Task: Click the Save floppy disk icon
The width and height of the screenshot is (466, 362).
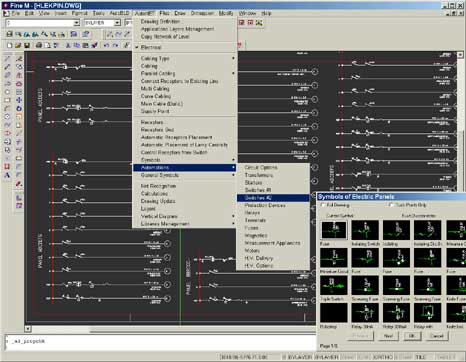Action: (27, 45)
